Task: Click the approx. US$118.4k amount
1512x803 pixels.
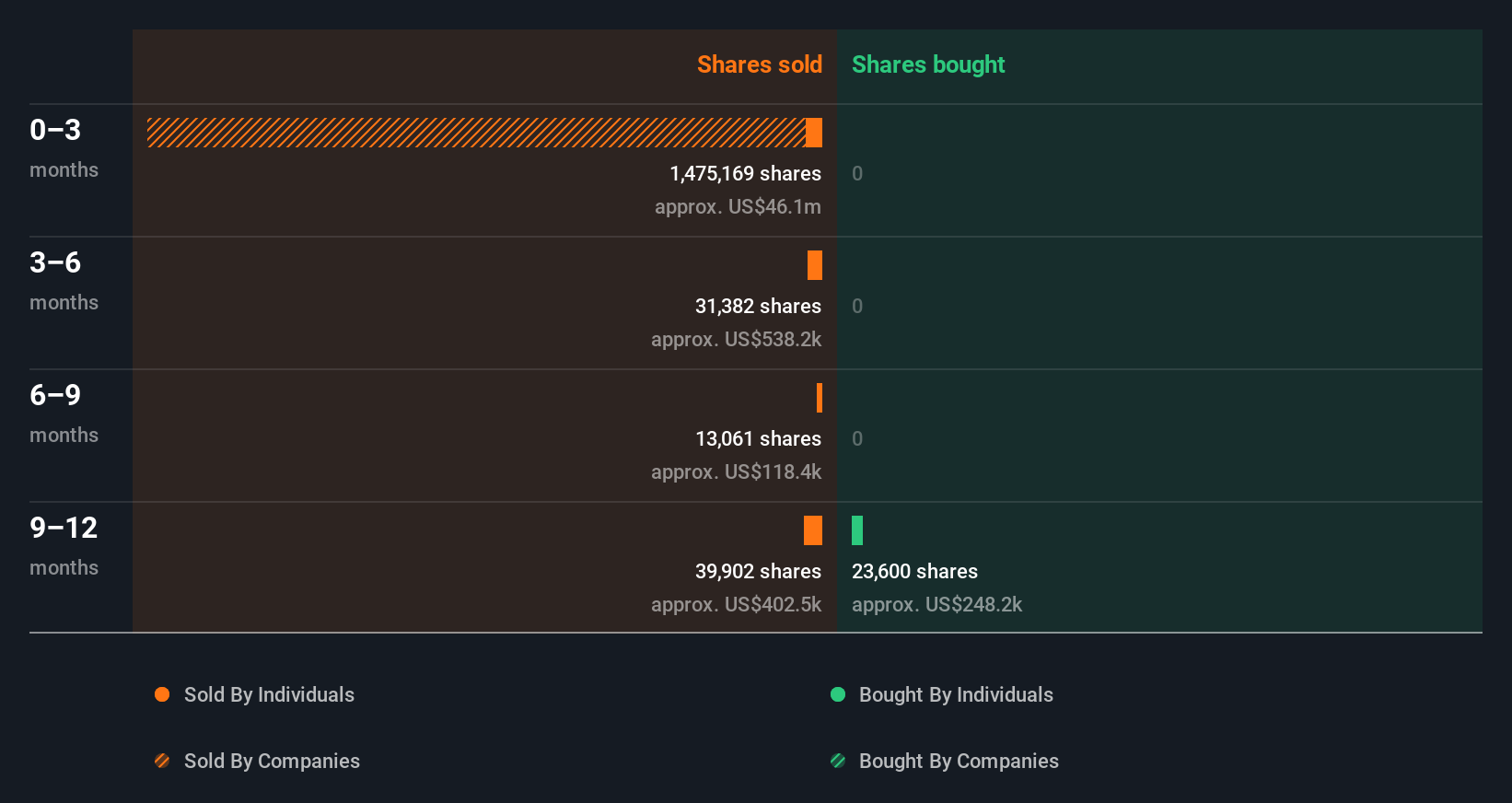Action: pos(736,471)
